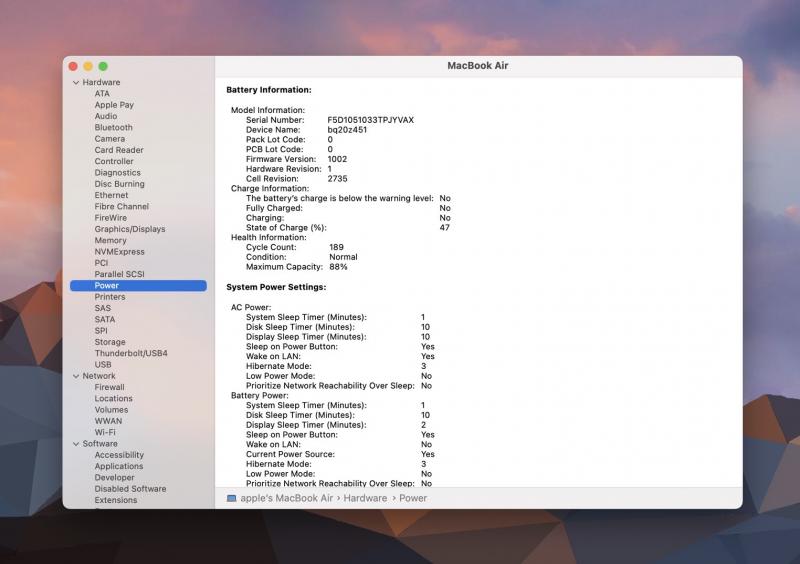Select NVMExpress in the sidebar

pyautogui.click(x=119, y=252)
